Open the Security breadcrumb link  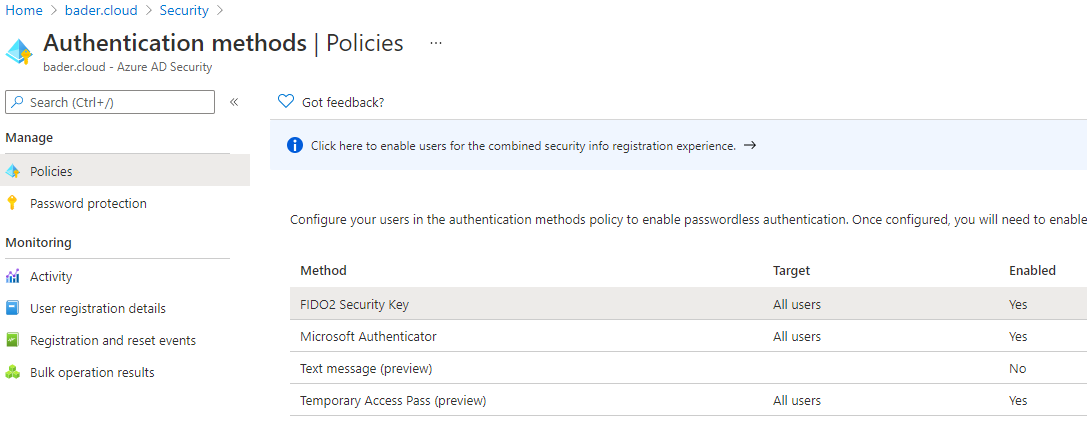click(x=184, y=10)
